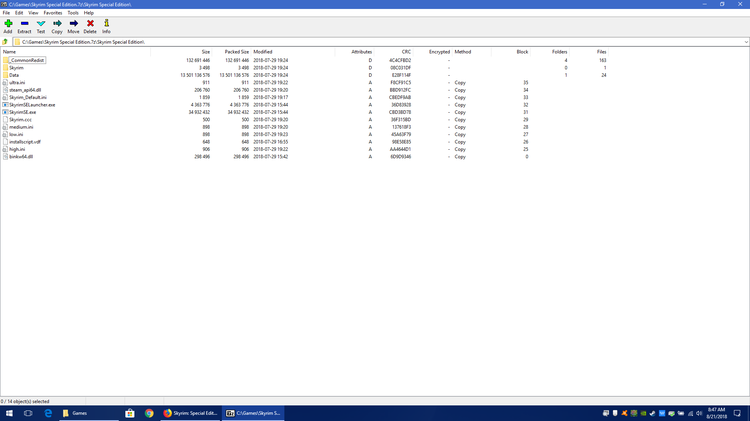Click the Avast tray icon
The image size is (750, 421).
pyautogui.click(x=624, y=413)
